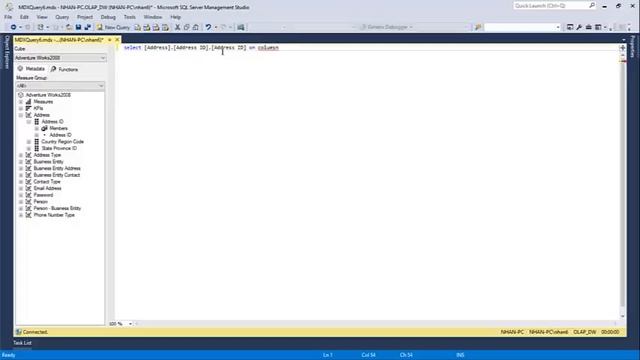Click in the Quick Launch search box
The image size is (640, 360).
[x=550, y=6]
